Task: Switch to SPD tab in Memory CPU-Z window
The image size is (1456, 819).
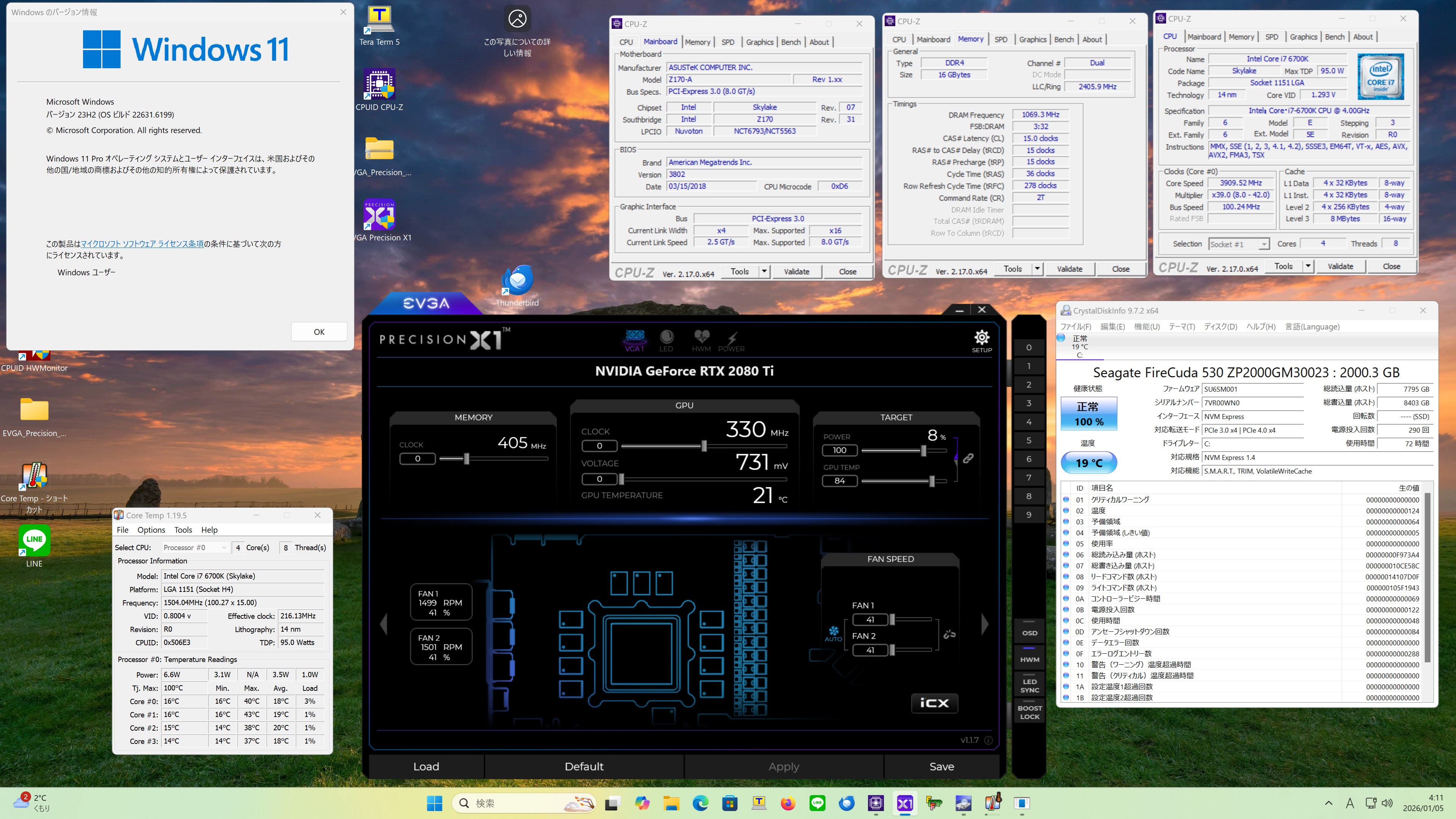Action: pyautogui.click(x=1001, y=39)
